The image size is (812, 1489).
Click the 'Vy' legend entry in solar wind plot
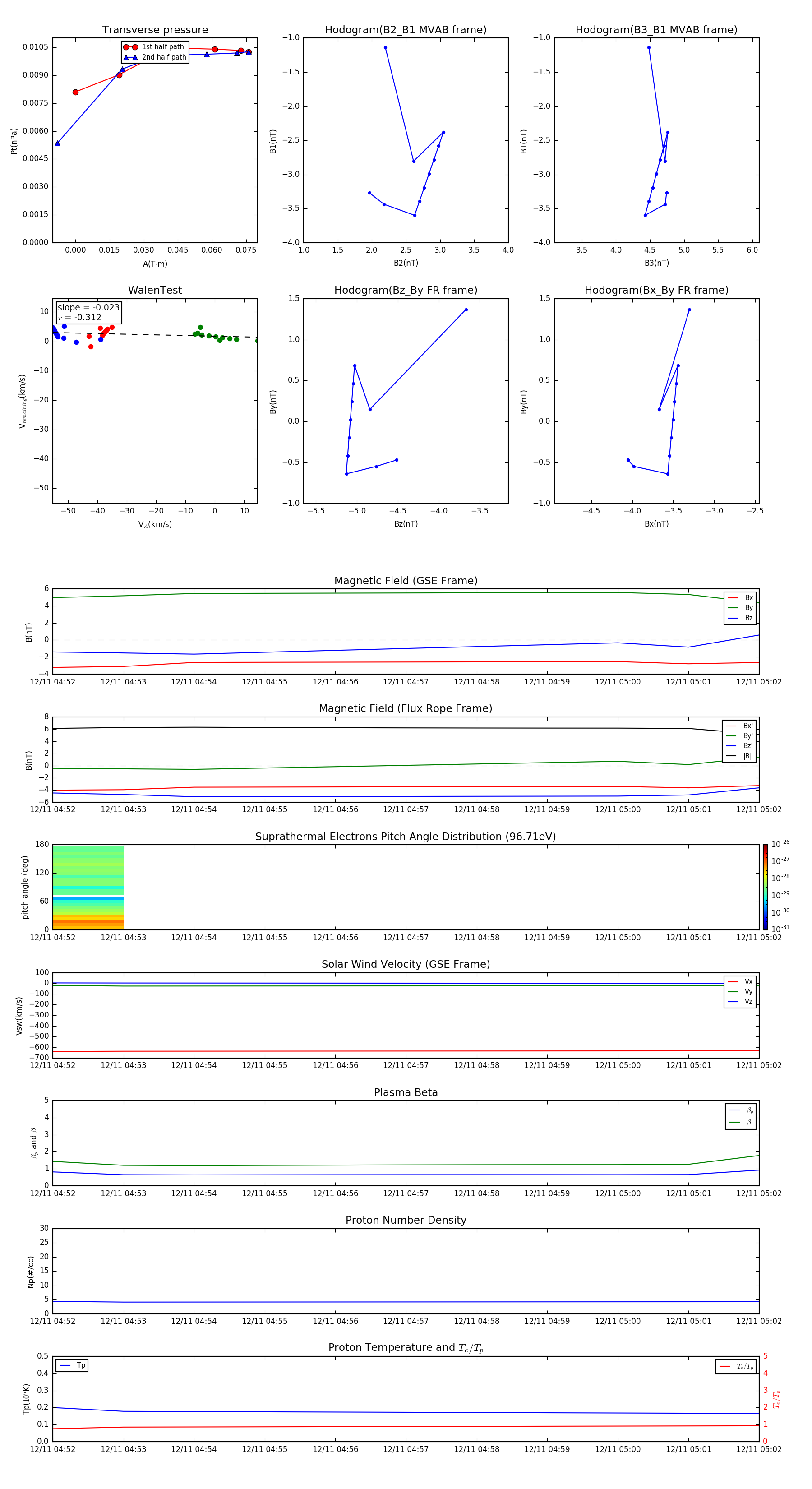click(x=740, y=992)
